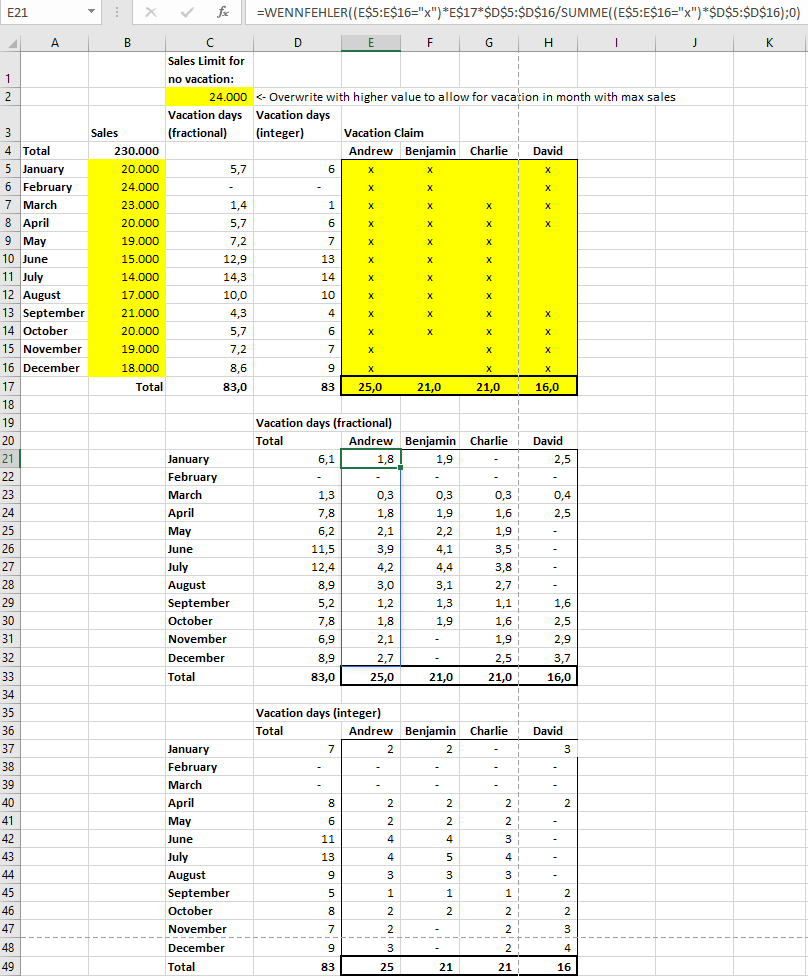Select June's integer vacation days 13

(298, 259)
